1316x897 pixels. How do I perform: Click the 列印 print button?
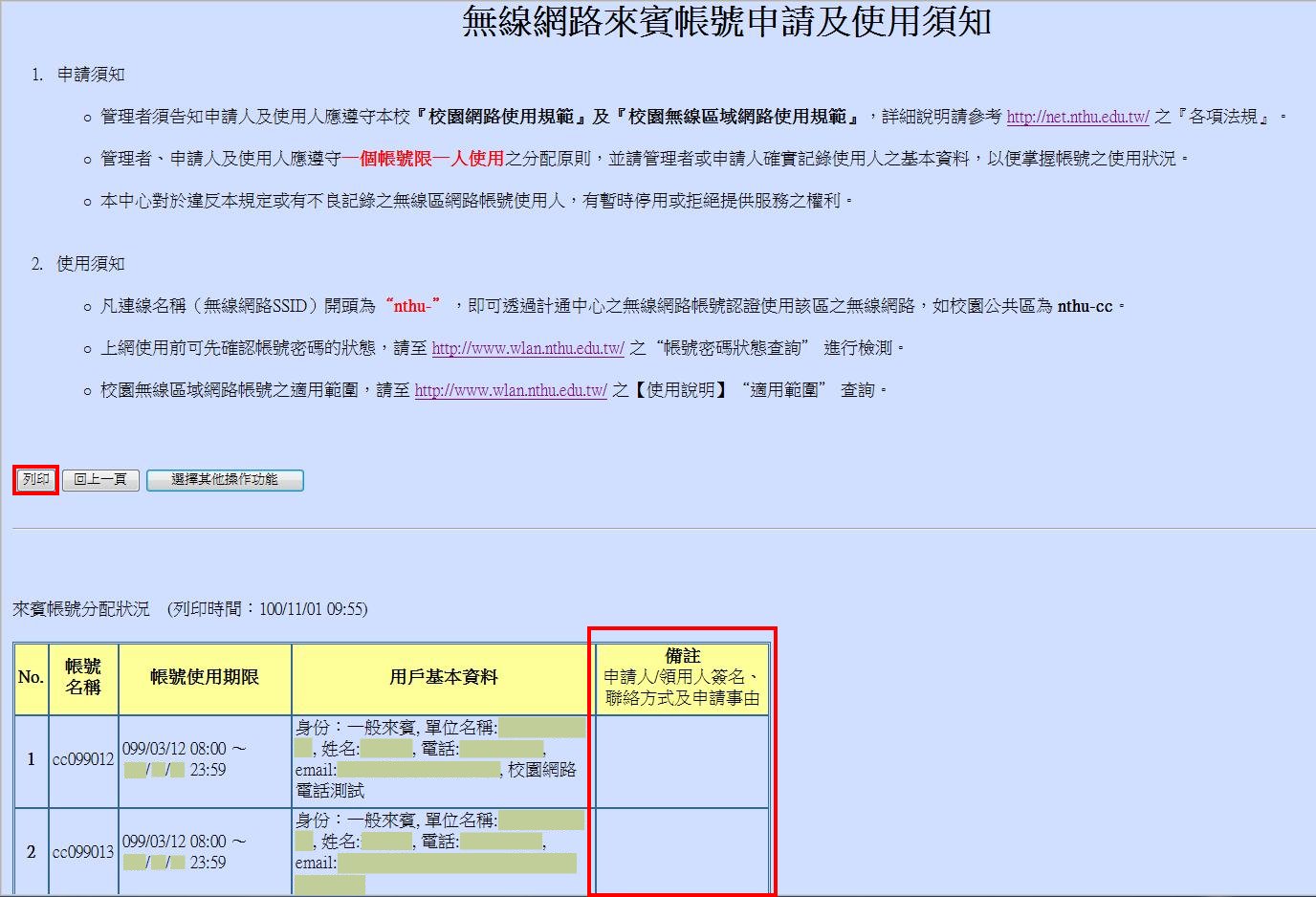point(36,479)
